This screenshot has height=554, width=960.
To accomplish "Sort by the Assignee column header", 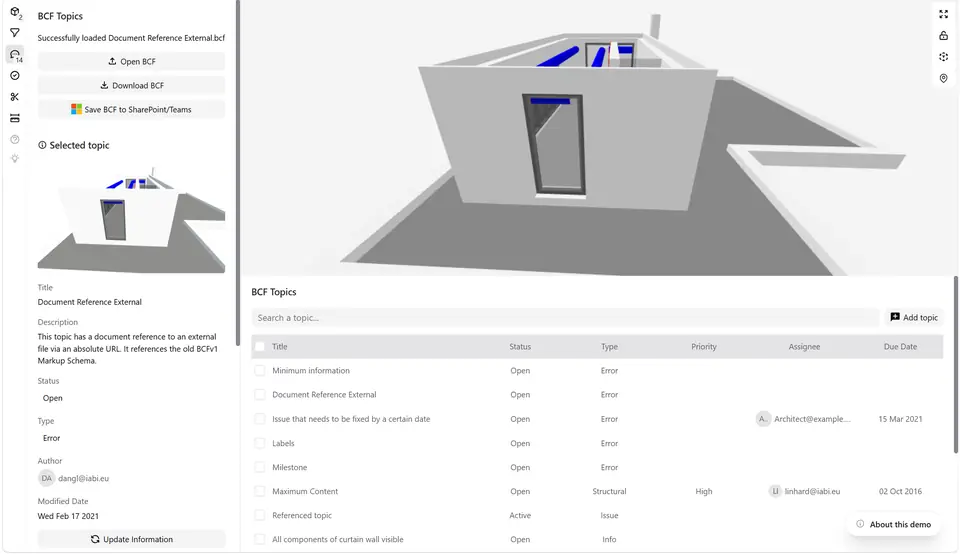I will point(804,346).
